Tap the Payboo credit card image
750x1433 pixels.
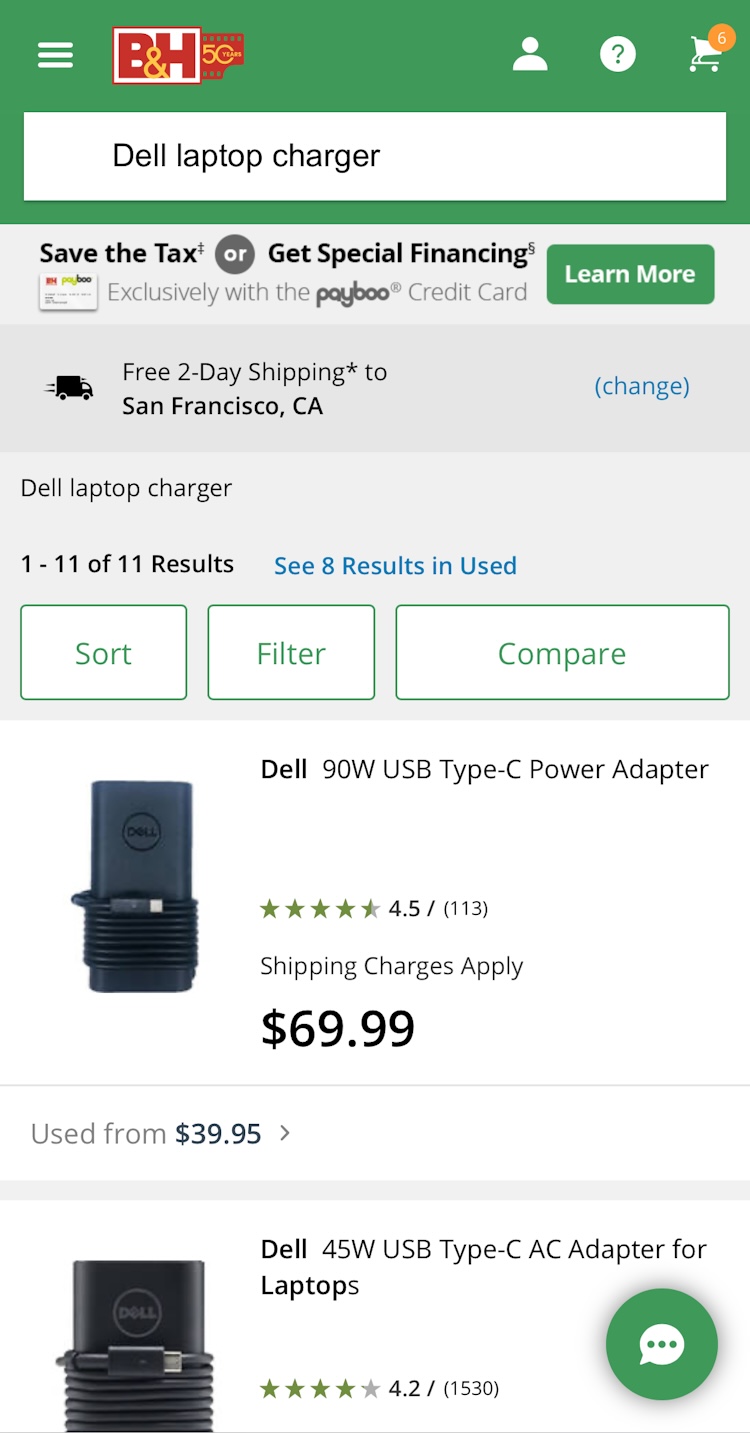[x=68, y=291]
